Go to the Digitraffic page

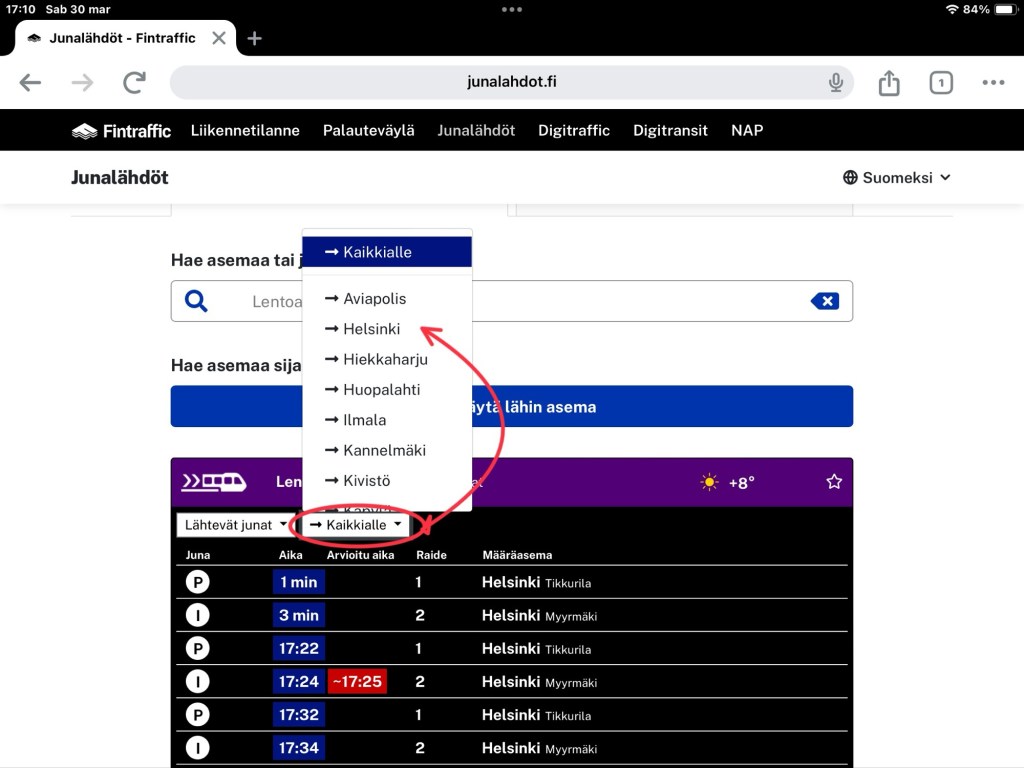[x=573, y=131]
